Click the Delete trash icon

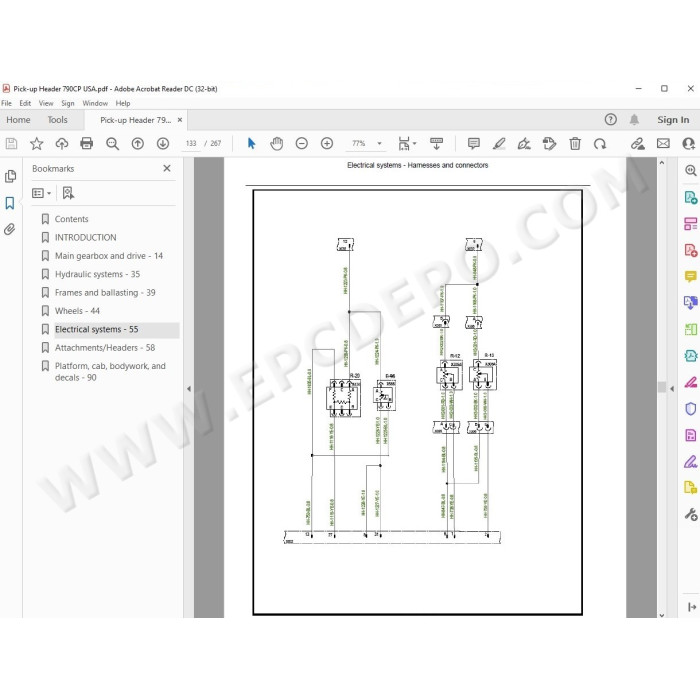click(575, 143)
